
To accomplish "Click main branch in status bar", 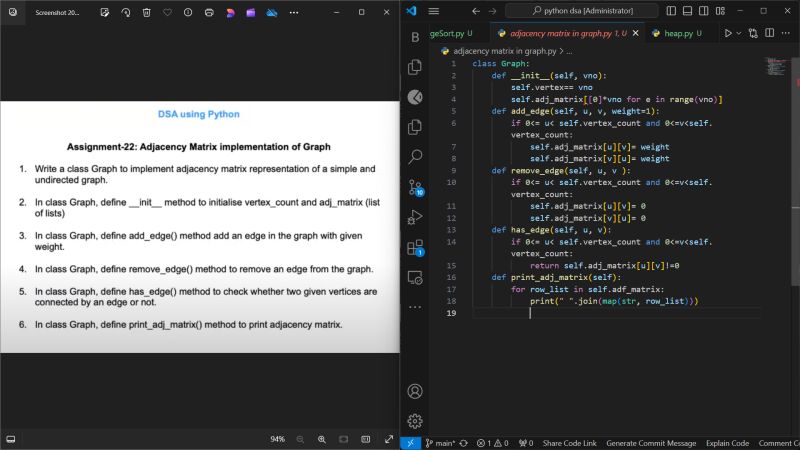I will coord(440,443).
